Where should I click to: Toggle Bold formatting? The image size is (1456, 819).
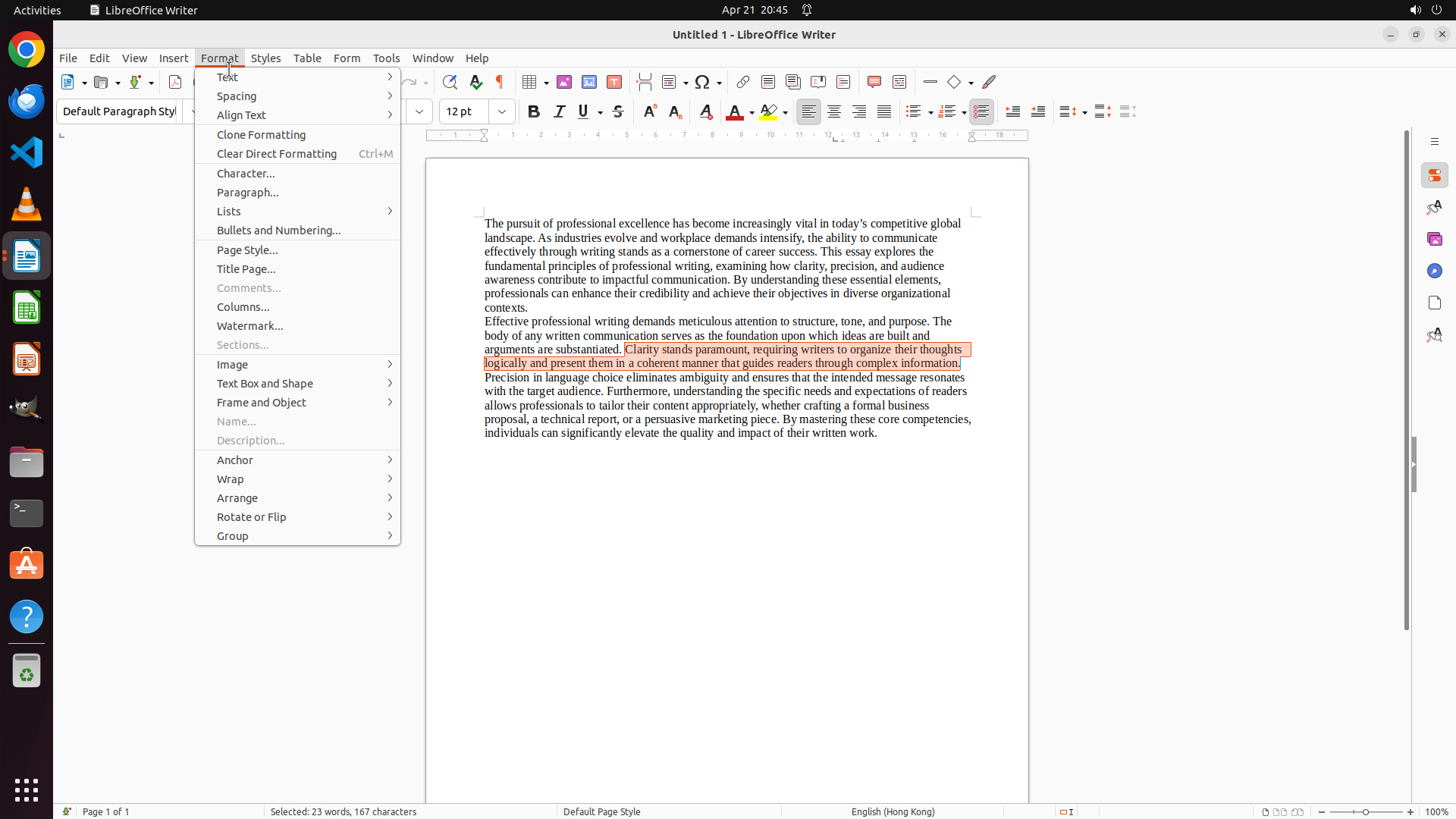(x=534, y=111)
